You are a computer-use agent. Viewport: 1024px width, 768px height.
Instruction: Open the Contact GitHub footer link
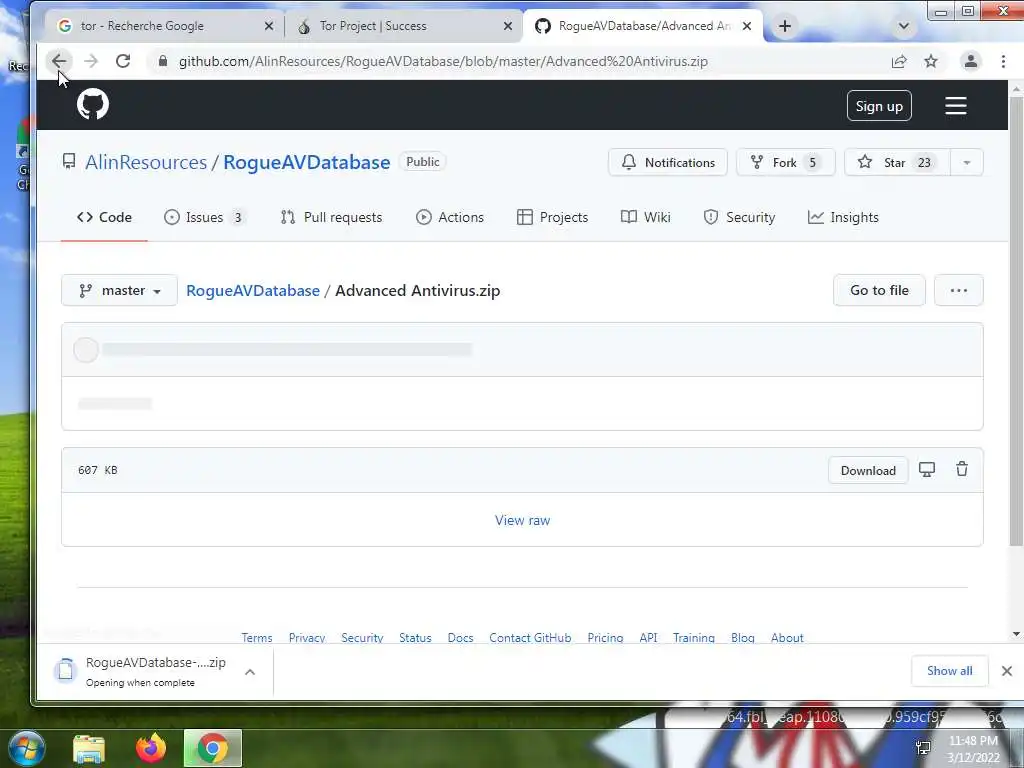[x=530, y=637]
